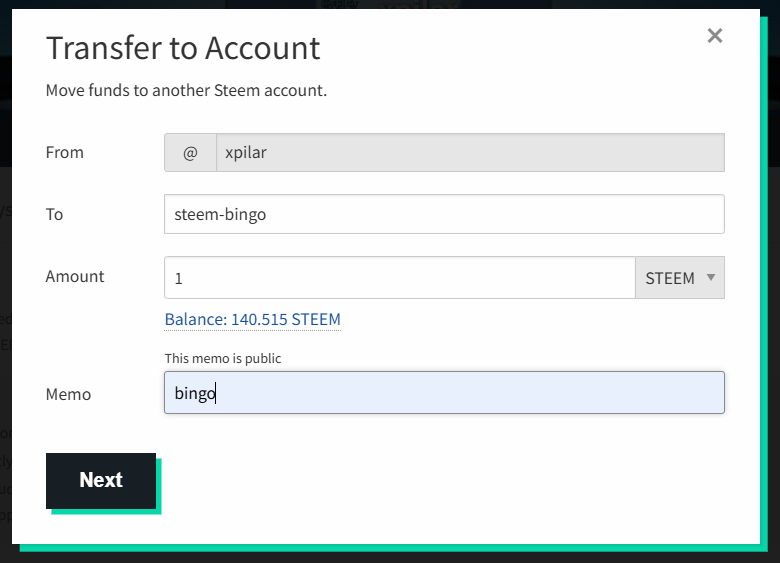This screenshot has height=563, width=780.
Task: Click the Balance: 140.515 STEEM link
Action: (x=253, y=319)
